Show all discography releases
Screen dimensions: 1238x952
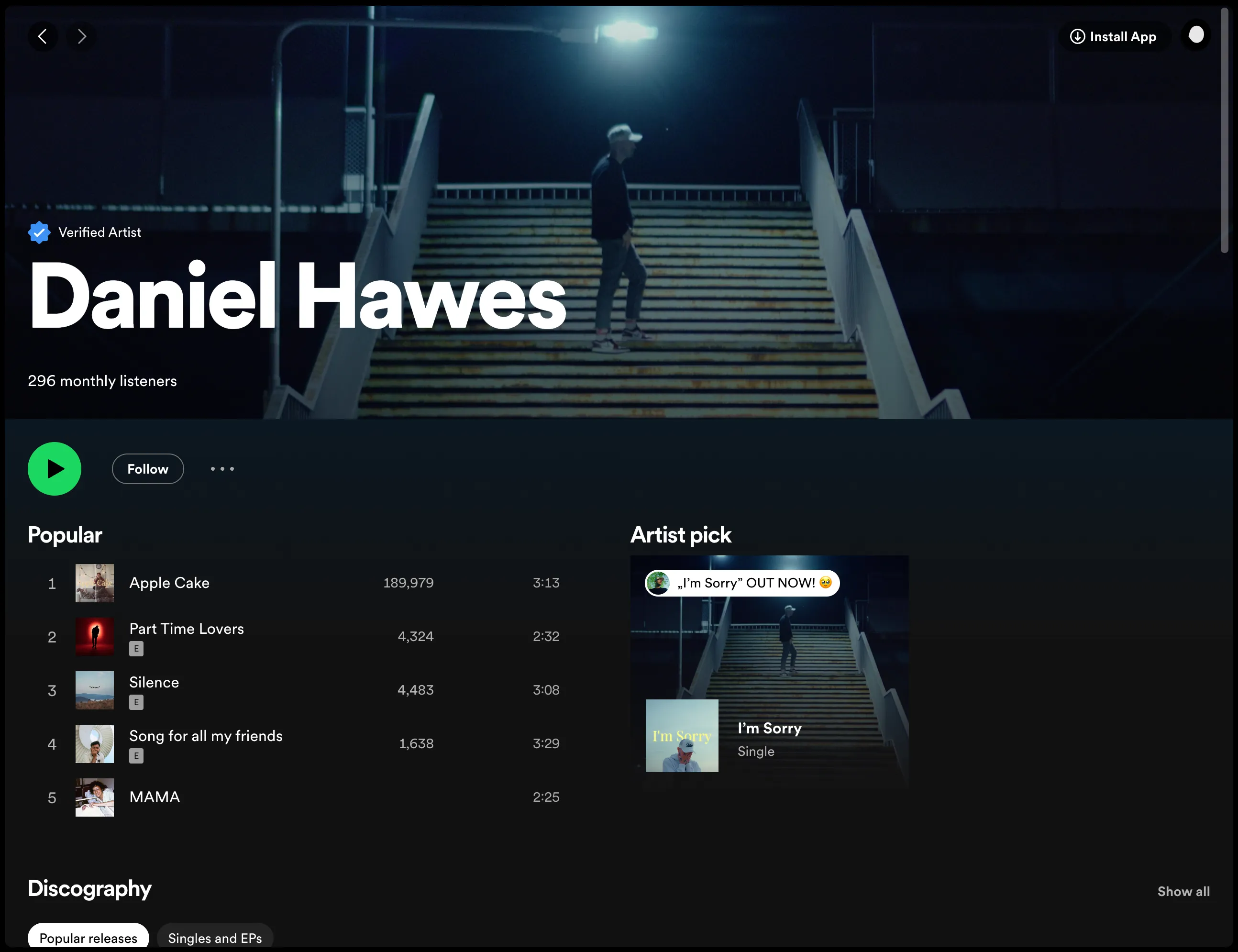coord(1183,891)
